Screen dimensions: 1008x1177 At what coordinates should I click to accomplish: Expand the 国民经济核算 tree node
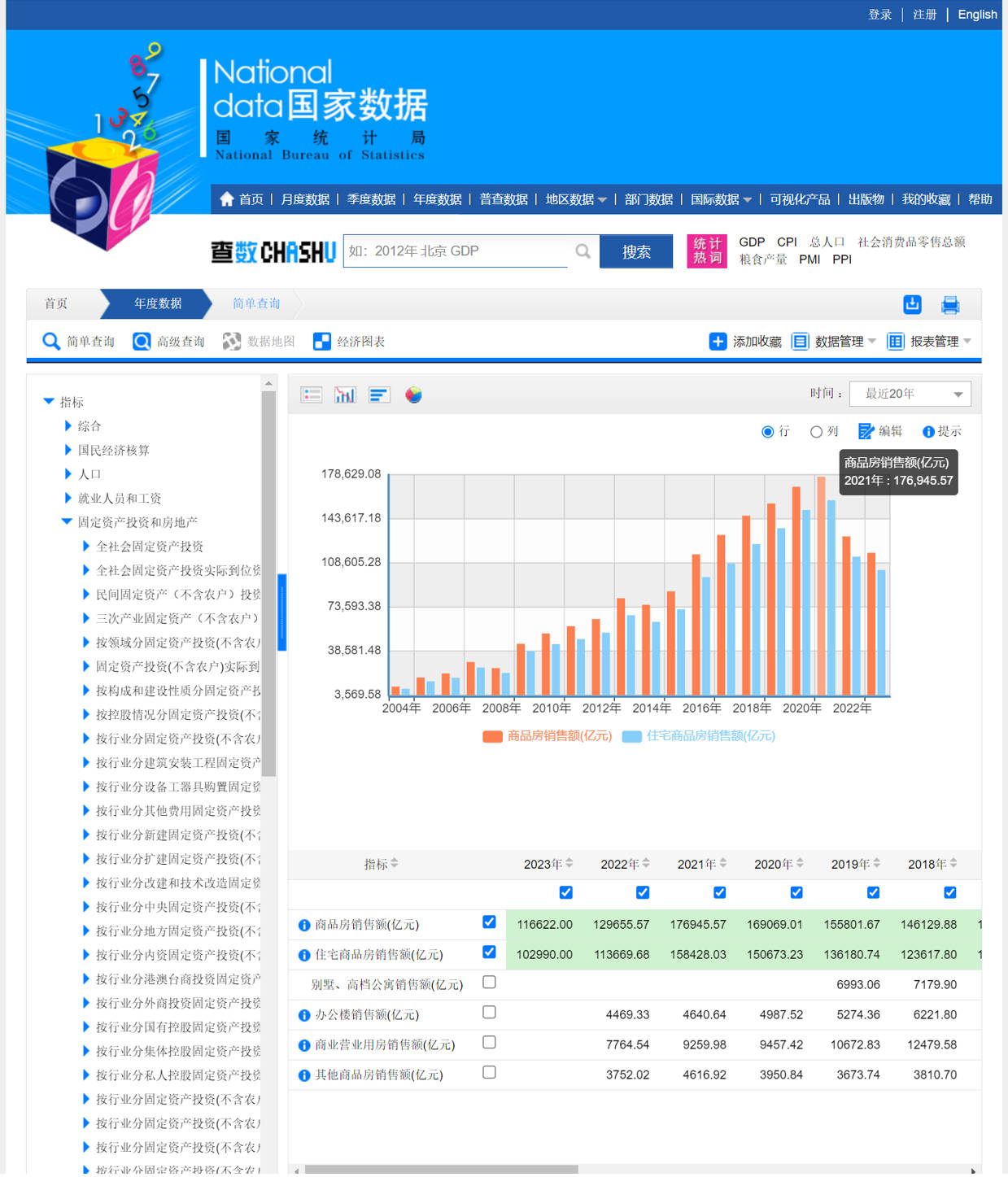[x=68, y=450]
